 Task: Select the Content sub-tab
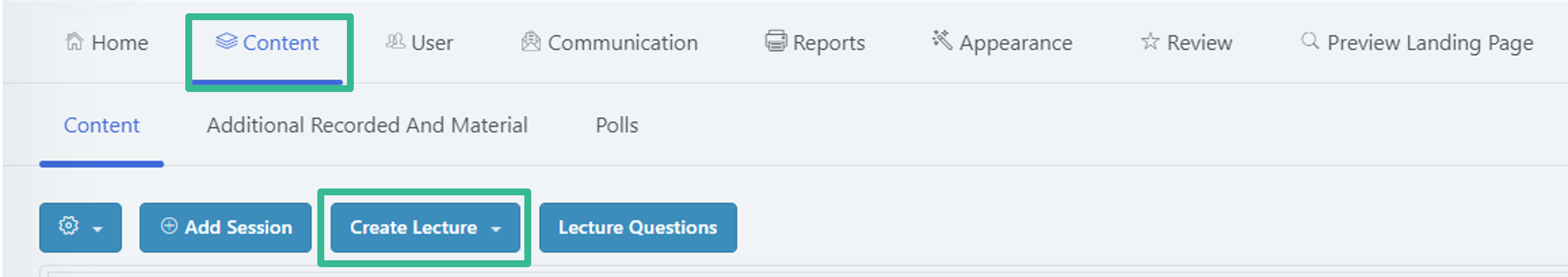click(x=102, y=125)
